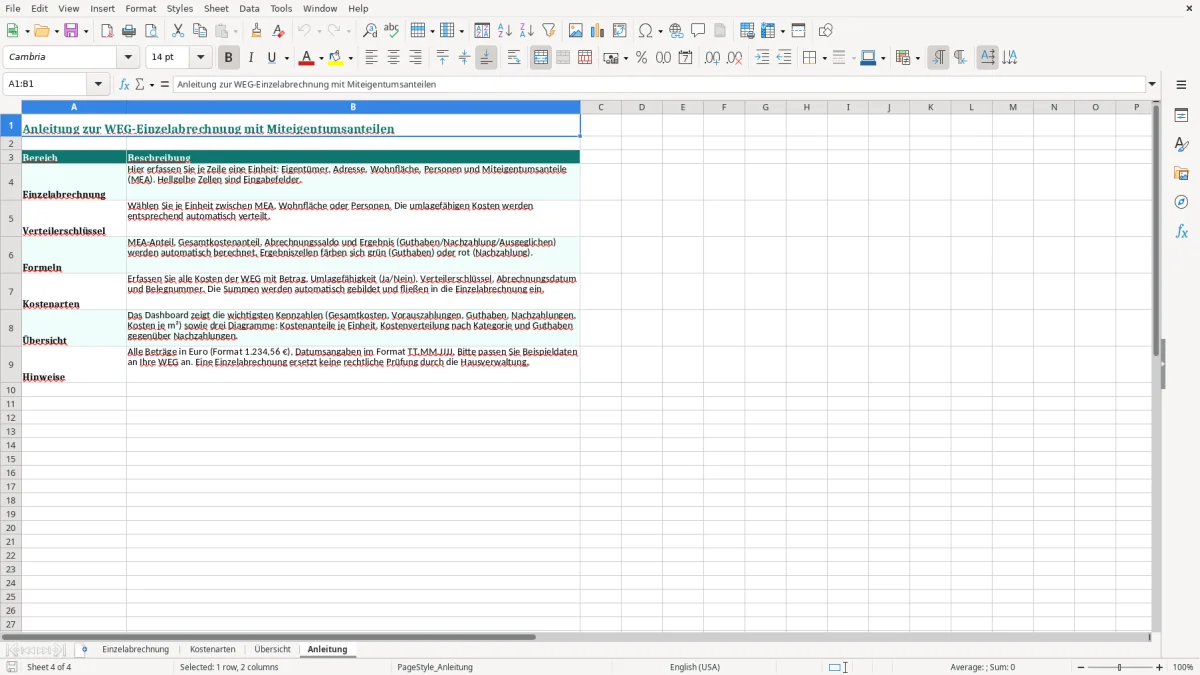Open sidebar Navigator panel
Image resolution: width=1200 pixels, height=675 pixels.
point(1181,202)
